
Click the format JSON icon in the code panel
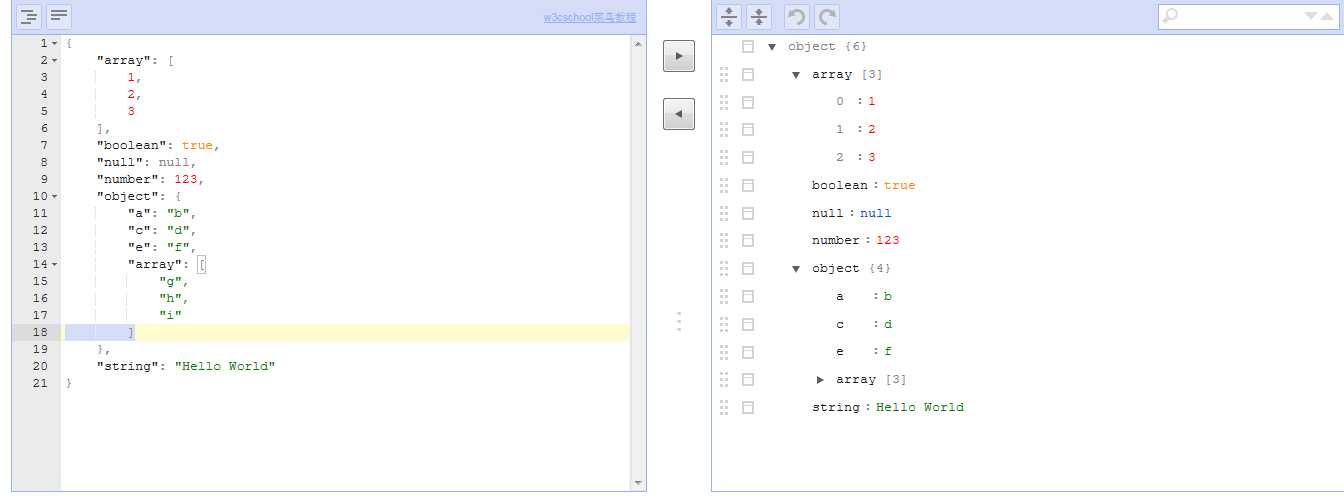point(30,16)
